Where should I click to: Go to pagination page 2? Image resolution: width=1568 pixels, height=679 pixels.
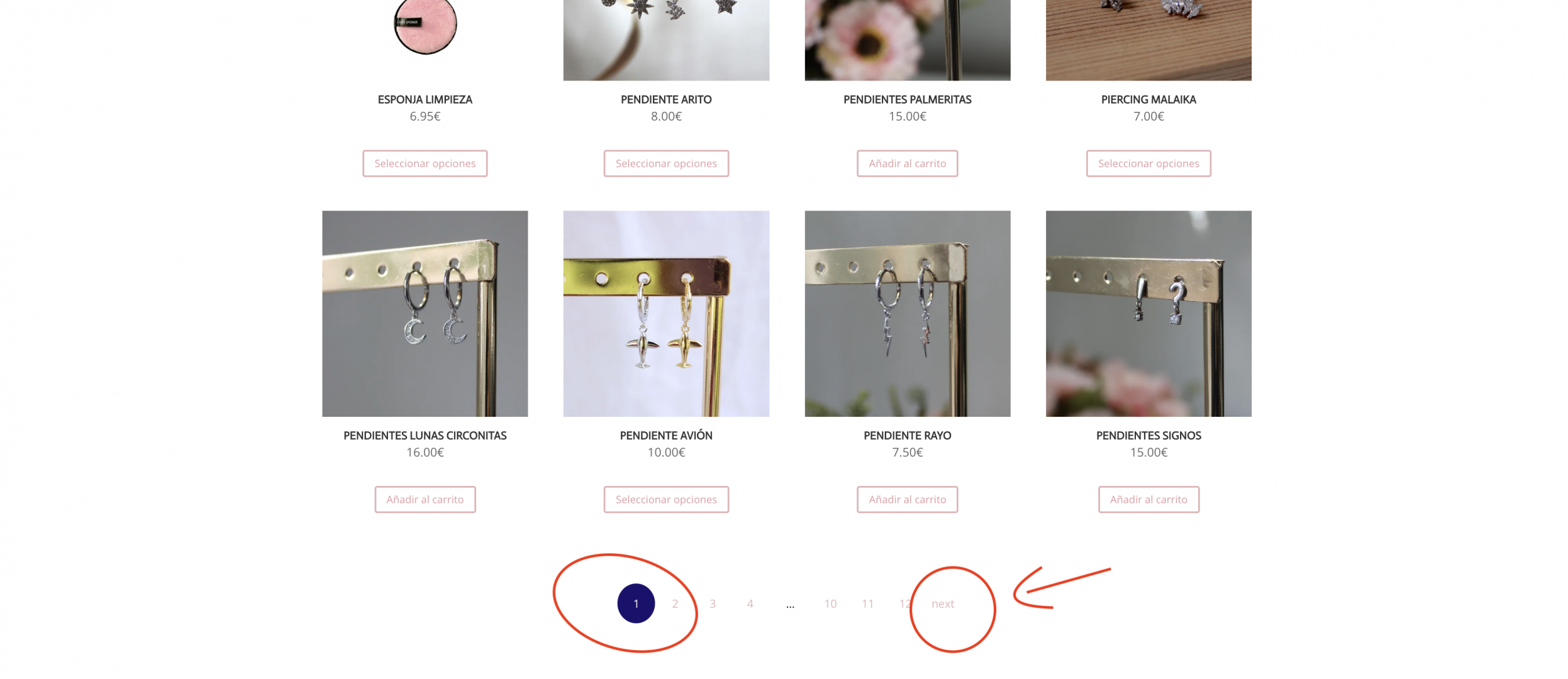675,604
